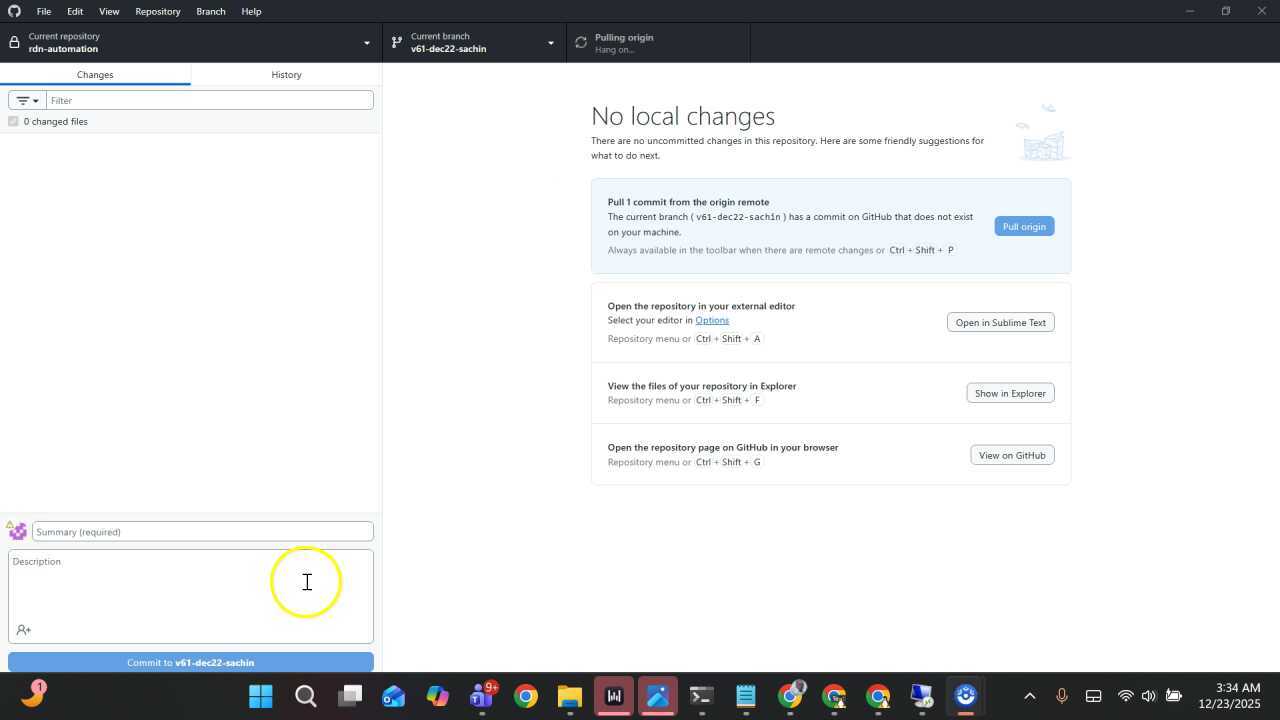The height and width of the screenshot is (720, 1280).
Task: Click the Pull origin button
Action: [x=1023, y=226]
